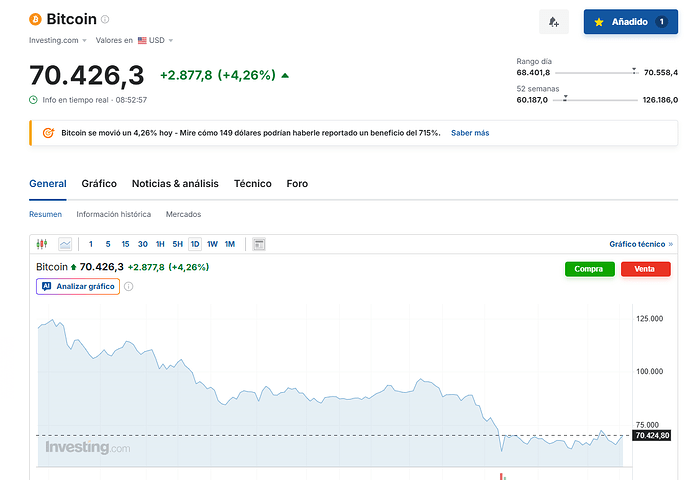This screenshot has width=690, height=480.
Task: Click the large price 70.426,3
Action: 87,75
